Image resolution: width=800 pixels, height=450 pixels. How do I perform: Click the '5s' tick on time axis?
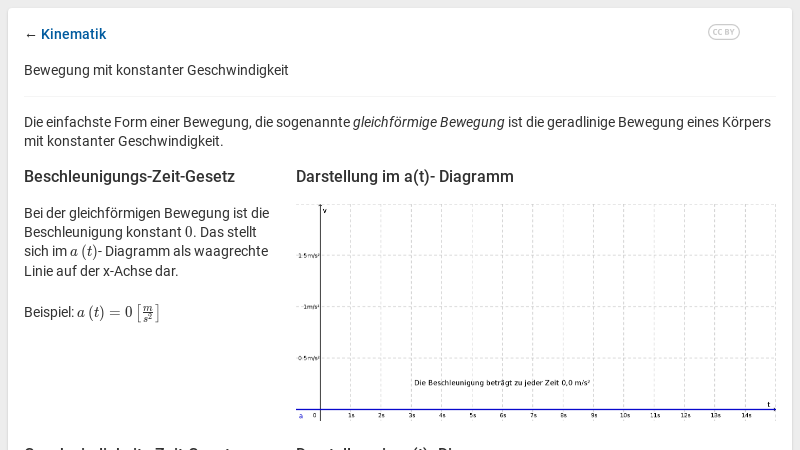472,415
